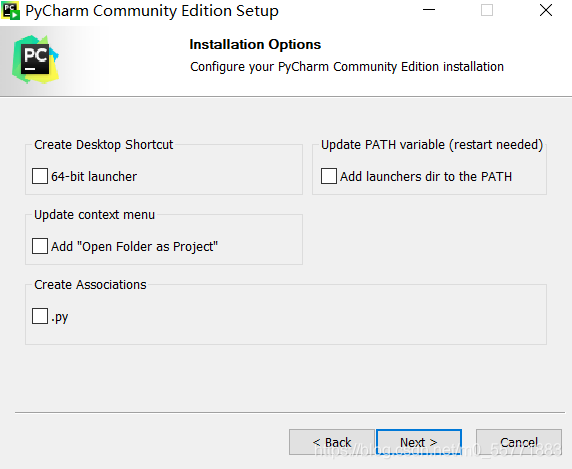Enable the .py file association checkbox

click(40, 316)
